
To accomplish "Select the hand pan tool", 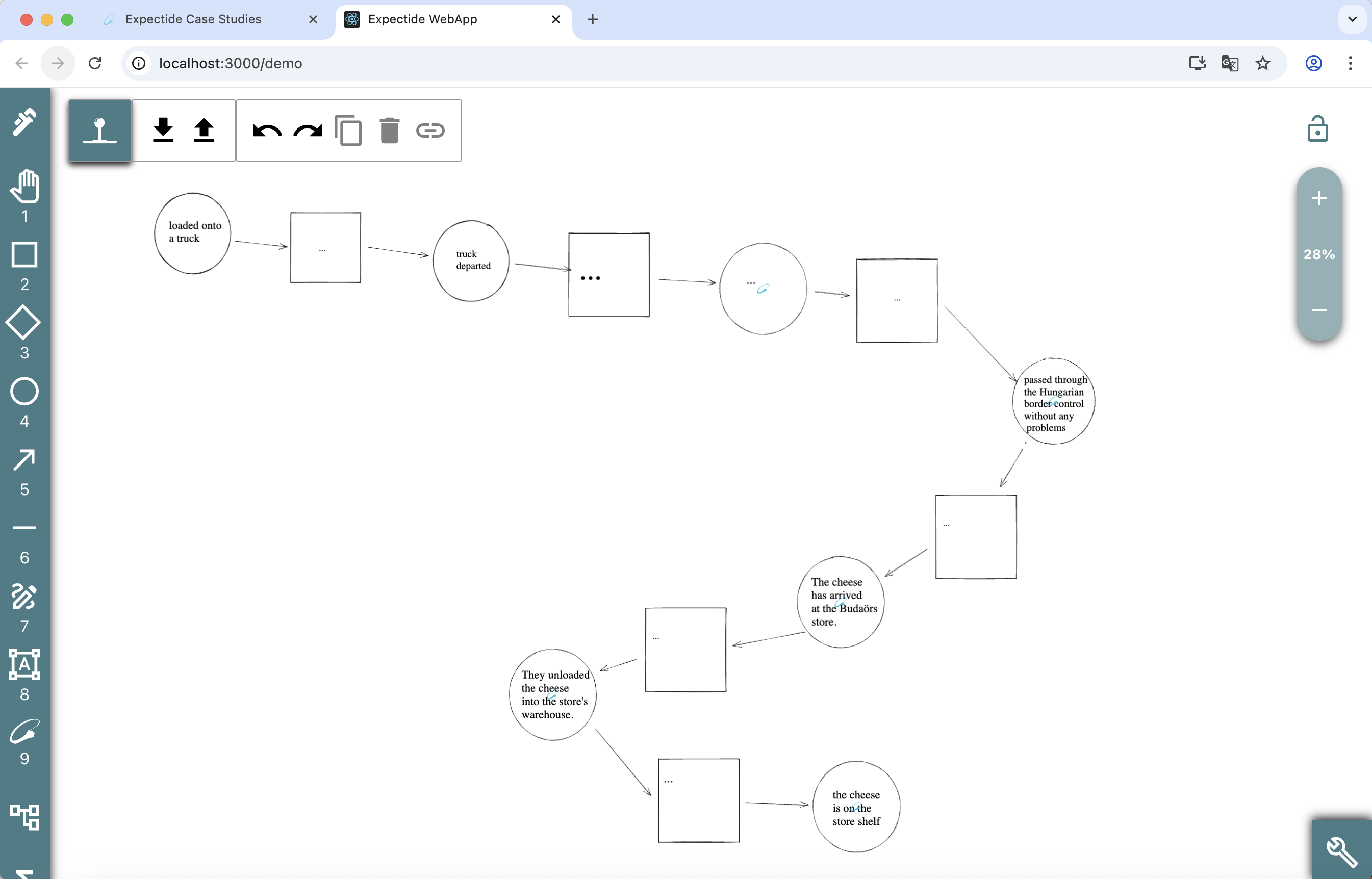I will coord(24,186).
